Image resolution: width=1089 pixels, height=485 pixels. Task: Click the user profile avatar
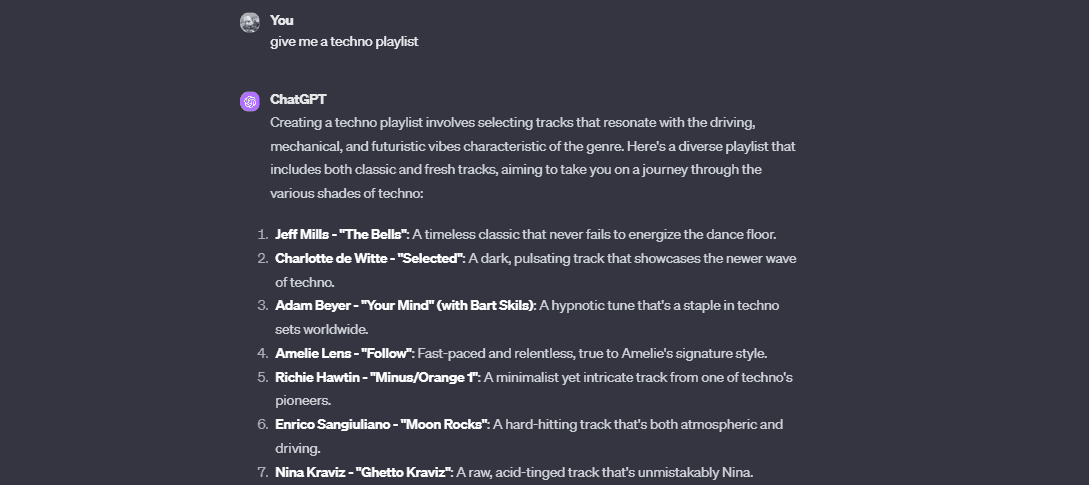[x=250, y=22]
